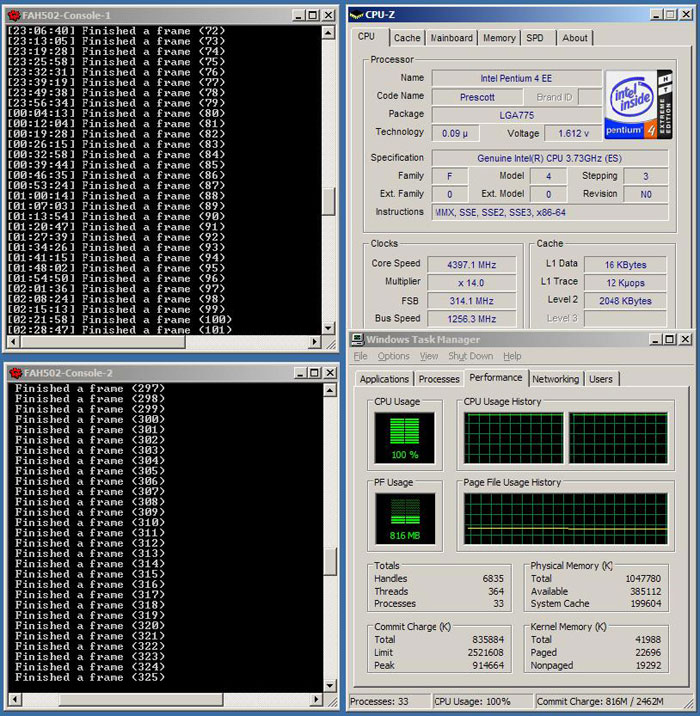Image resolution: width=700 pixels, height=716 pixels.
Task: Open View menu in Task Manager
Action: (429, 356)
